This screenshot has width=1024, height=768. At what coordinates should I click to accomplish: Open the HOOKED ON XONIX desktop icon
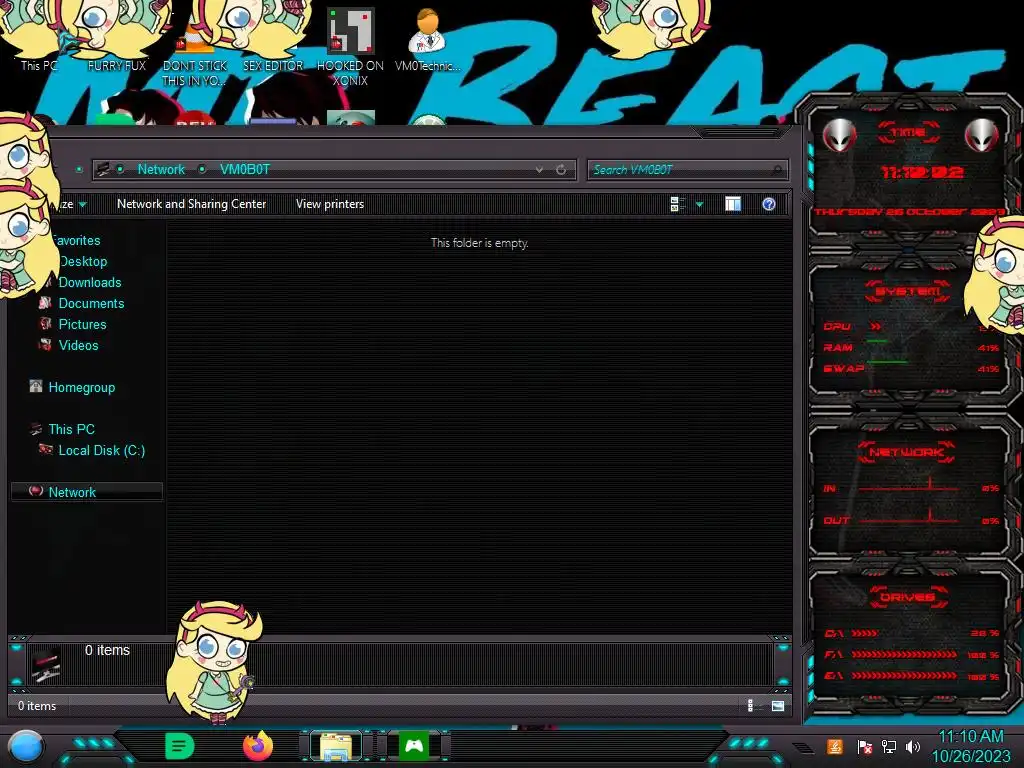(x=350, y=47)
